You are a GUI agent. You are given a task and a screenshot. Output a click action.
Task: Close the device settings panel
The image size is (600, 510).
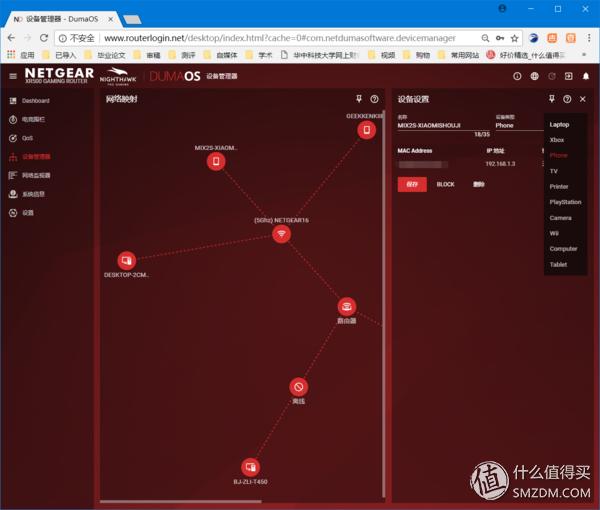coord(583,99)
